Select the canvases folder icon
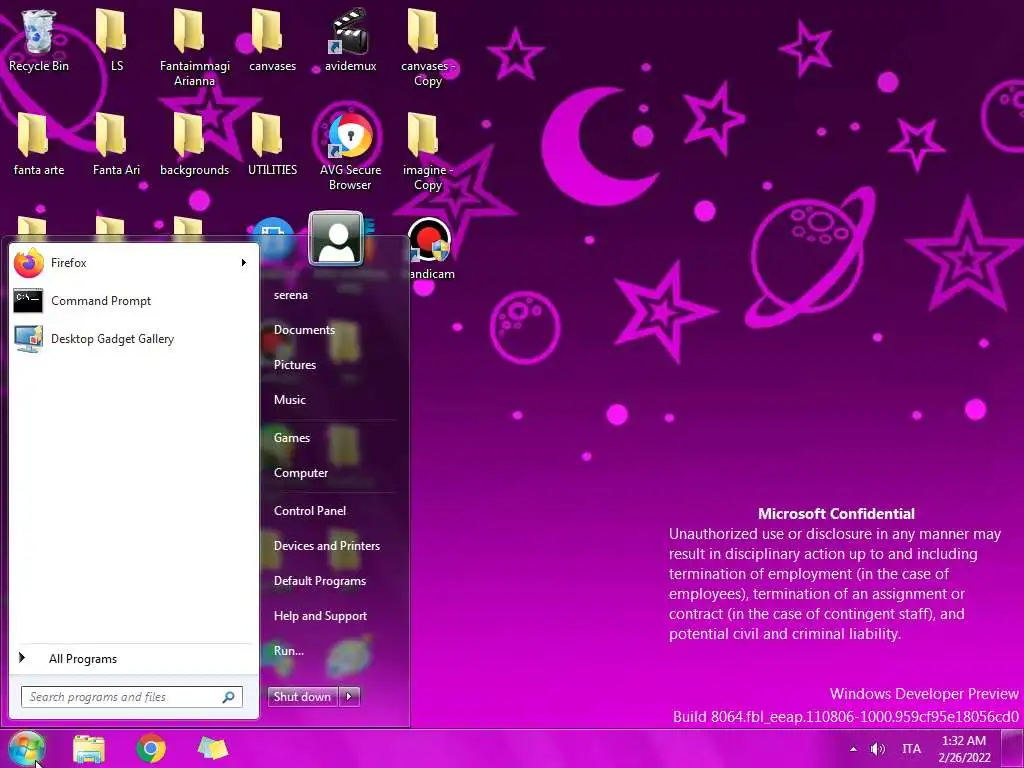This screenshot has width=1024, height=768. tap(272, 40)
